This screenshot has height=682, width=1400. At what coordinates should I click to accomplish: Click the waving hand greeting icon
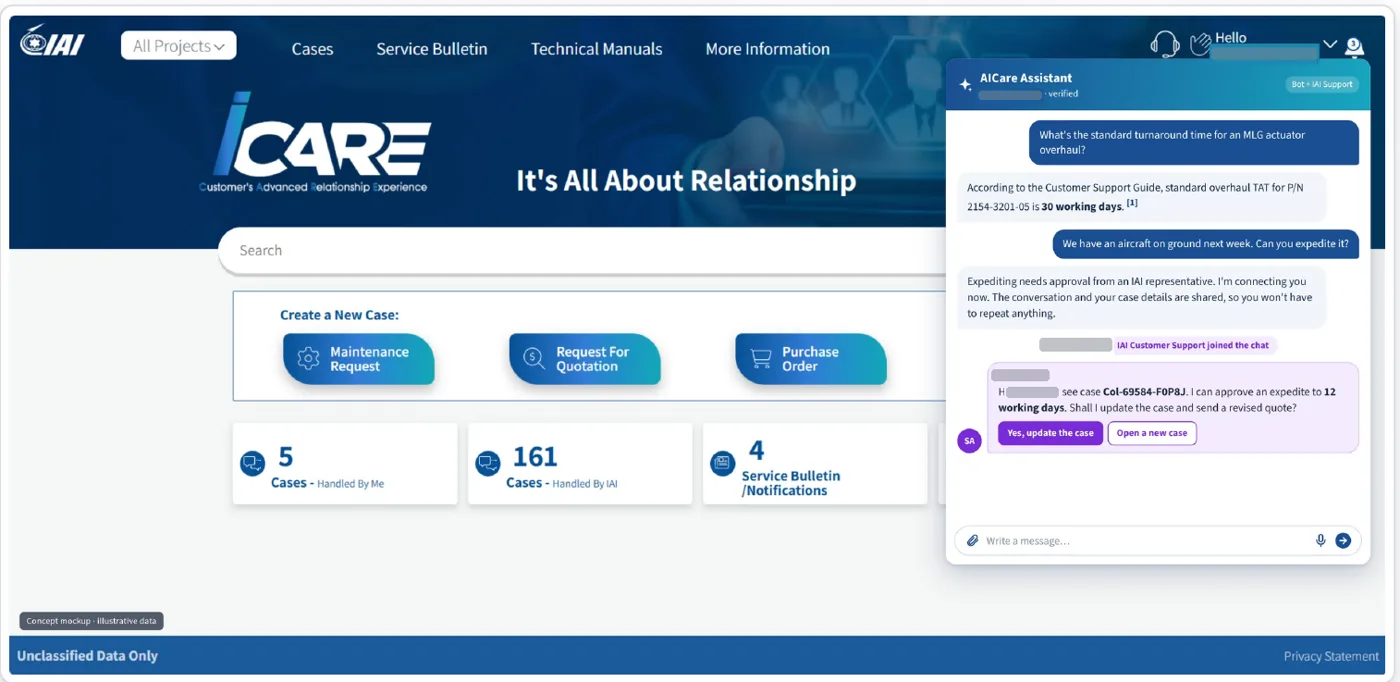(1200, 44)
